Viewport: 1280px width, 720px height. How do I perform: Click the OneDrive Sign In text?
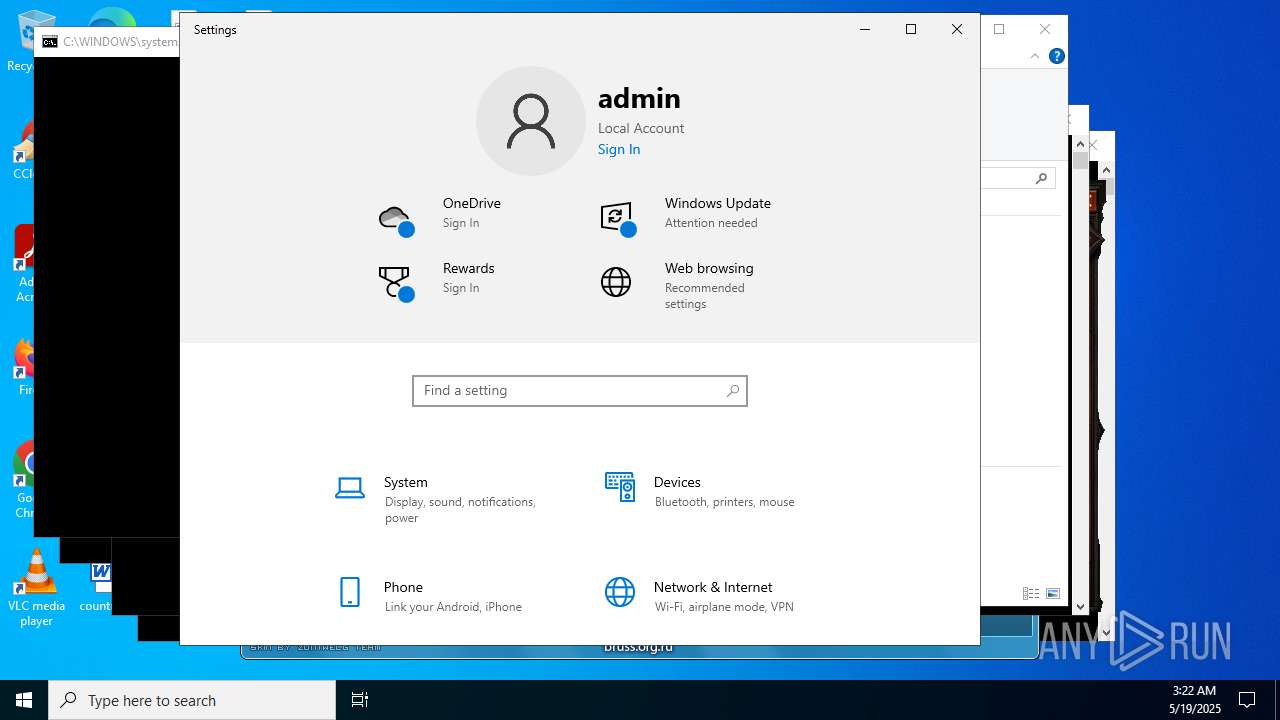(x=461, y=223)
